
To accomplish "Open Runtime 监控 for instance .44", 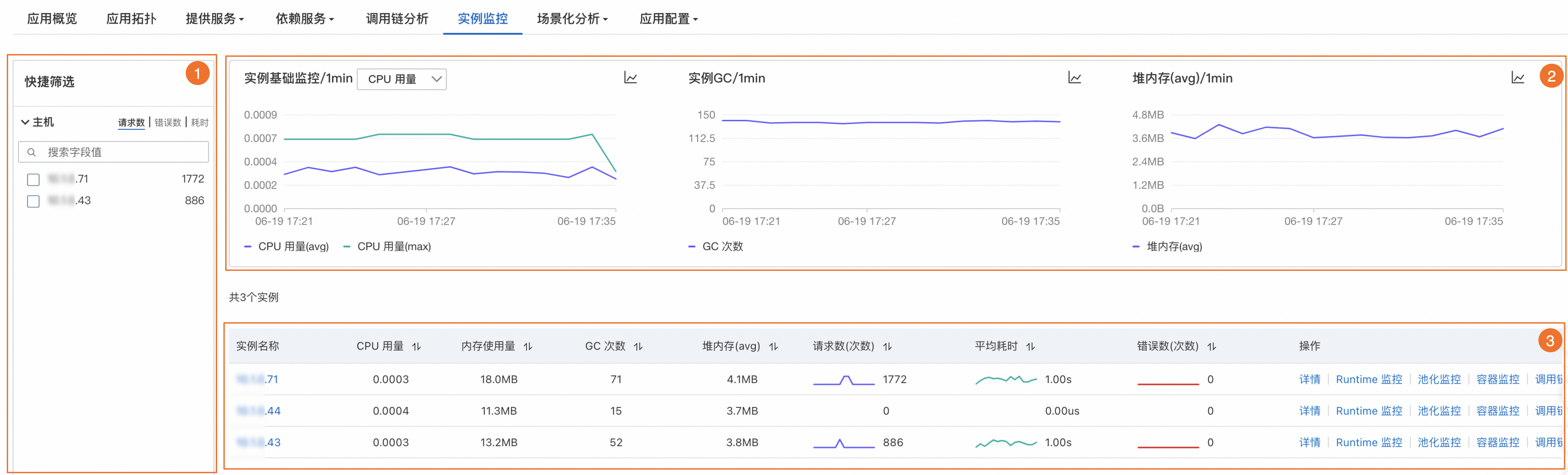I will click(1368, 411).
